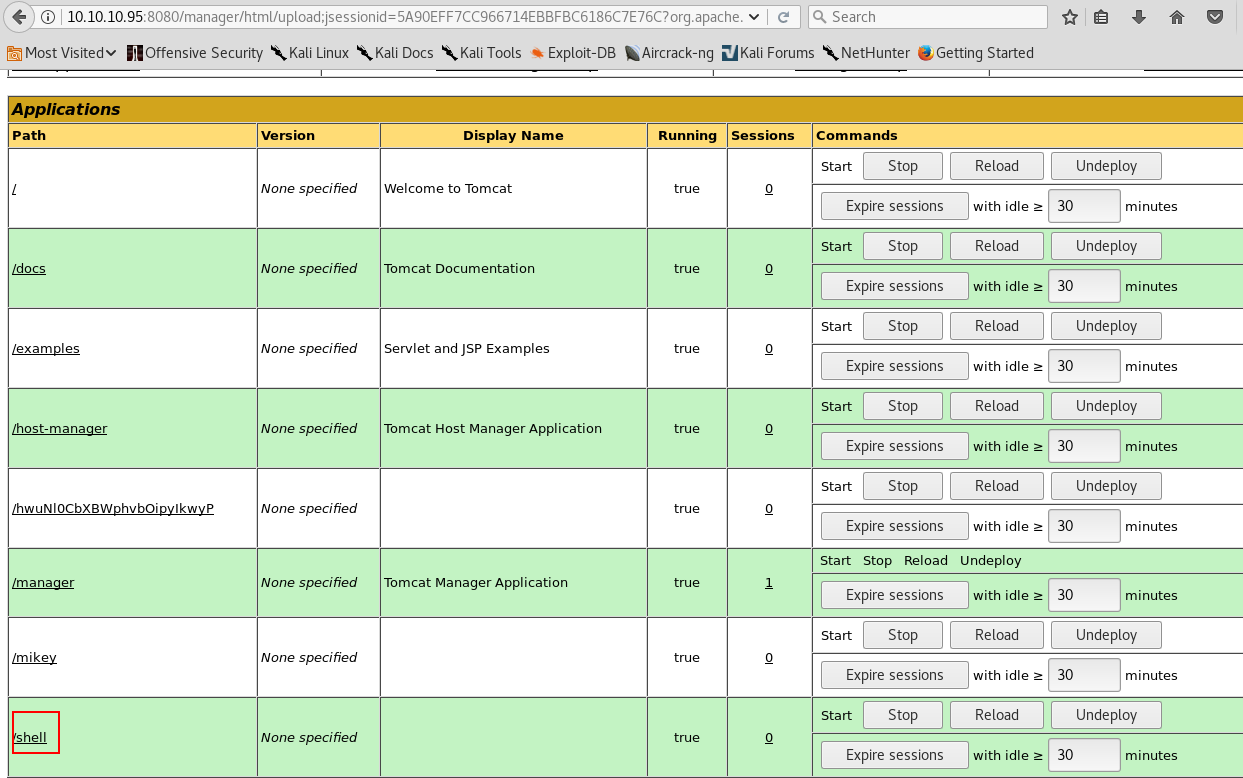The height and width of the screenshot is (778, 1243).
Task: Undeploy the /shell application
Action: pyautogui.click(x=1106, y=715)
